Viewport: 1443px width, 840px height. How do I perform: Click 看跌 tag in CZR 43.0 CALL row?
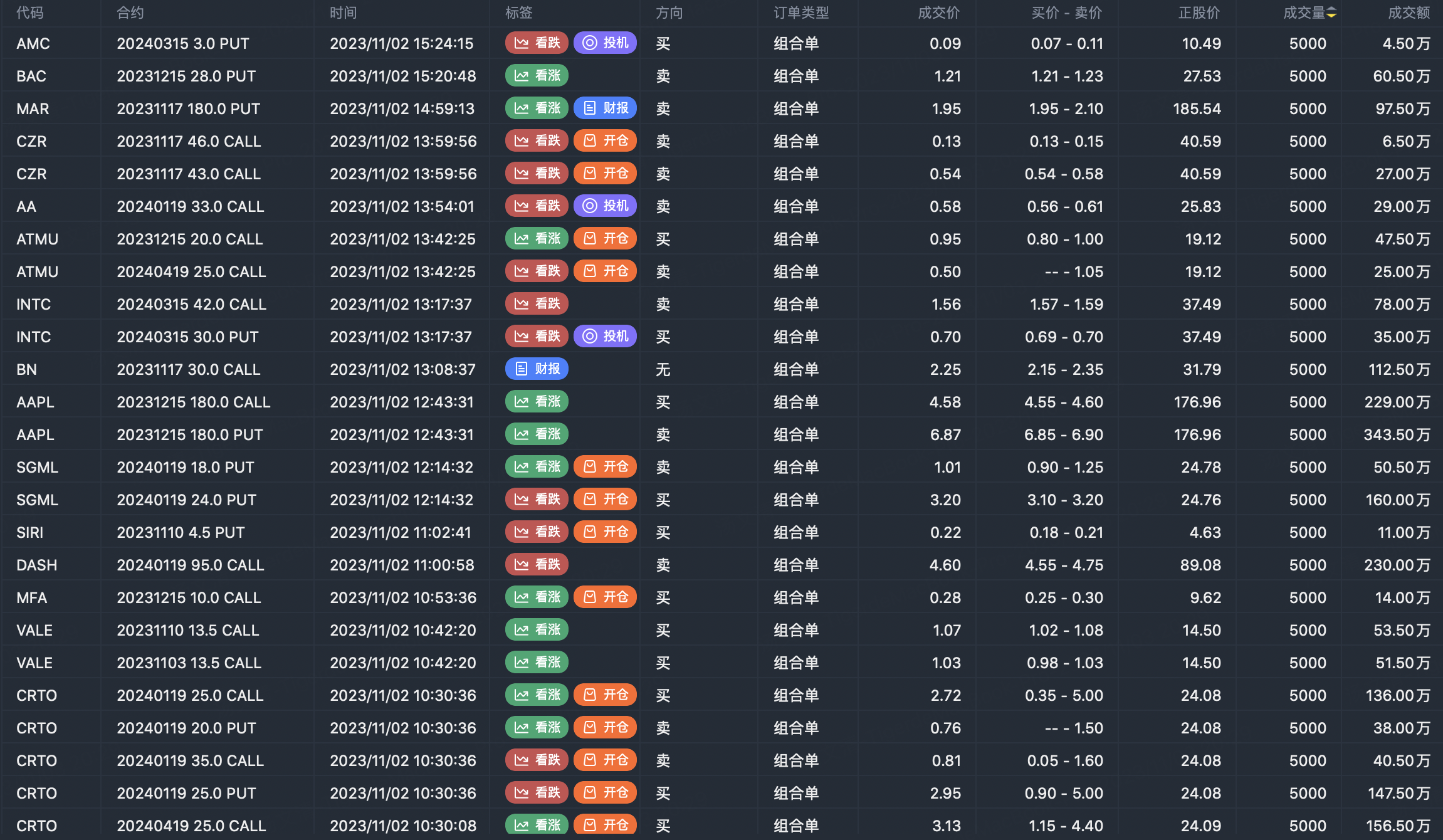click(x=537, y=173)
